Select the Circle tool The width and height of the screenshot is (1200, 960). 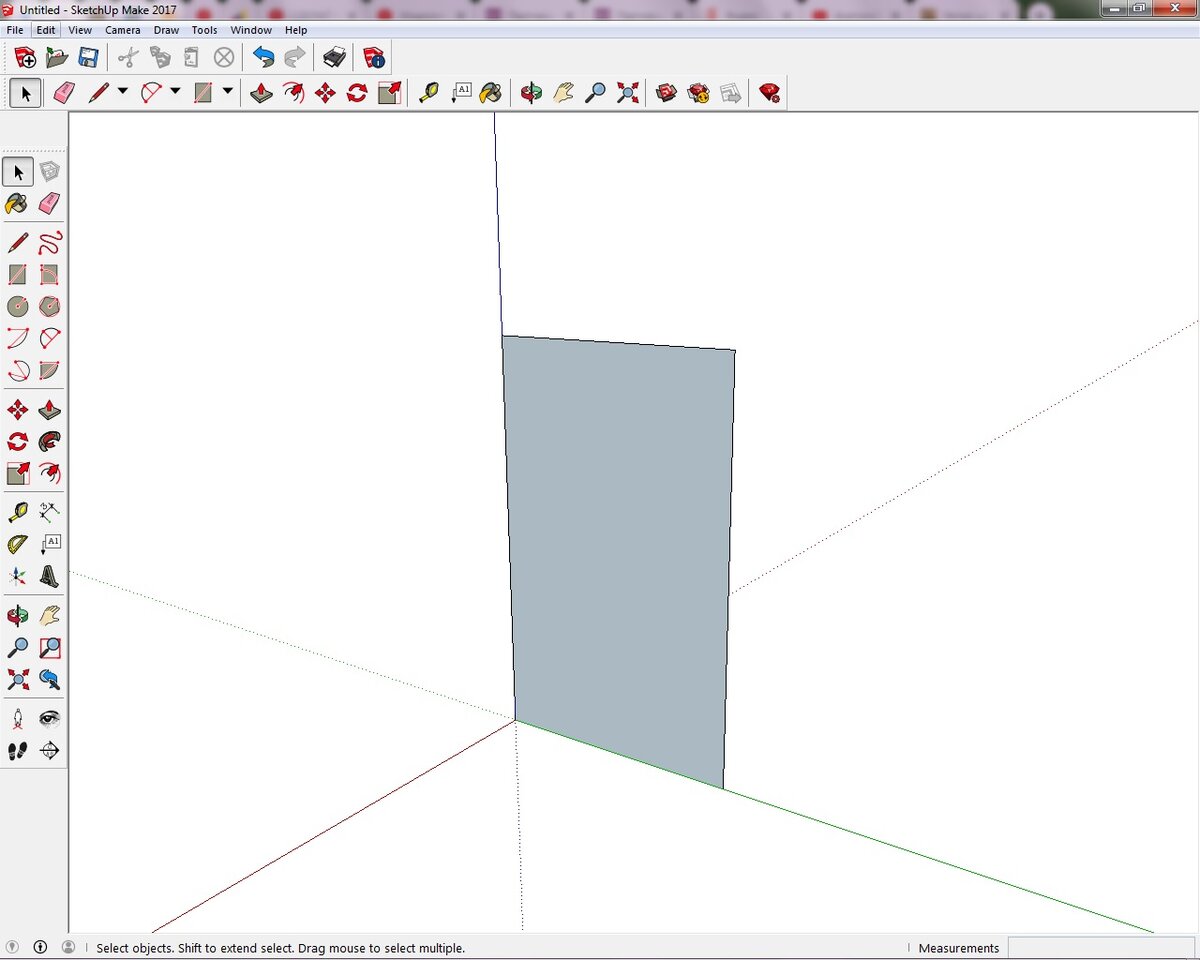(x=18, y=306)
